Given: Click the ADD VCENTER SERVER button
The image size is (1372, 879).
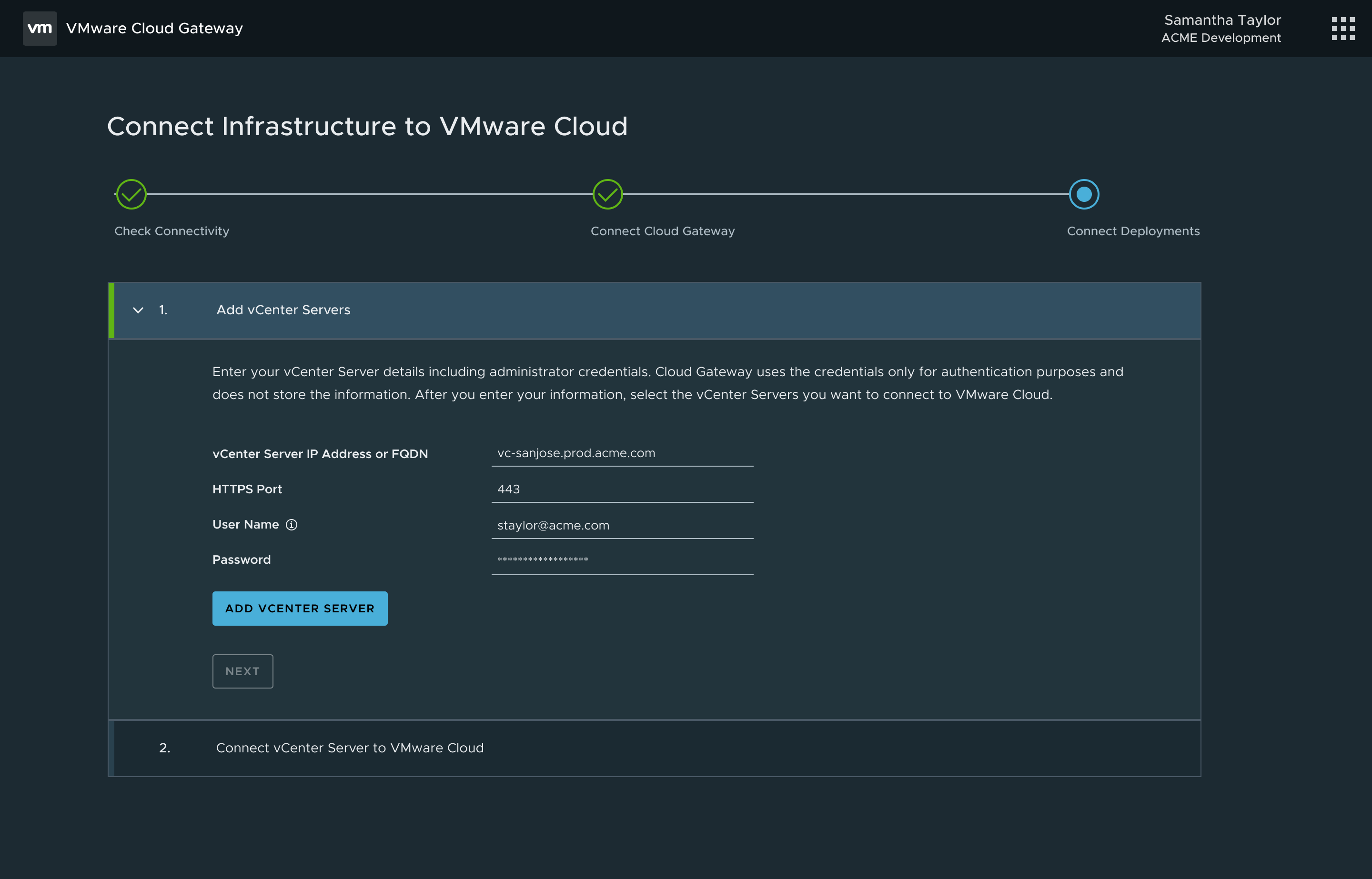Looking at the screenshot, I should click(300, 609).
